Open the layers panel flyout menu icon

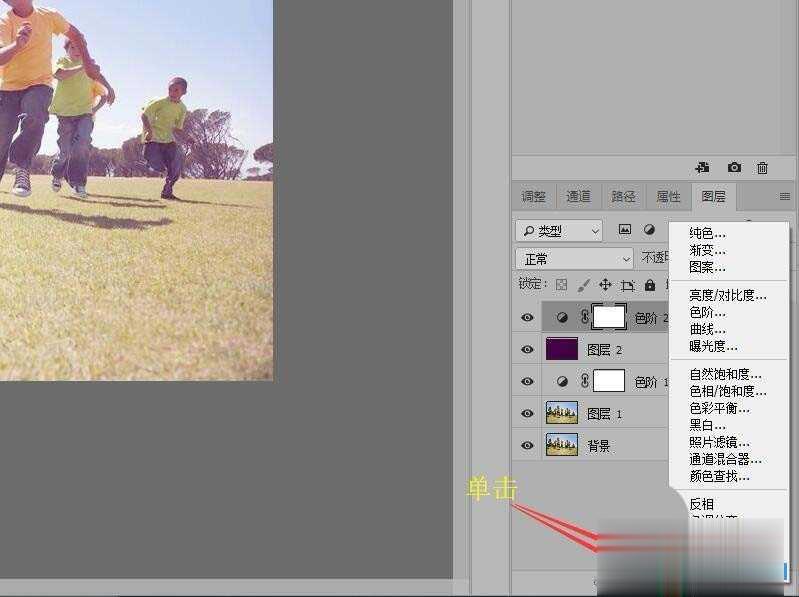pos(785,196)
